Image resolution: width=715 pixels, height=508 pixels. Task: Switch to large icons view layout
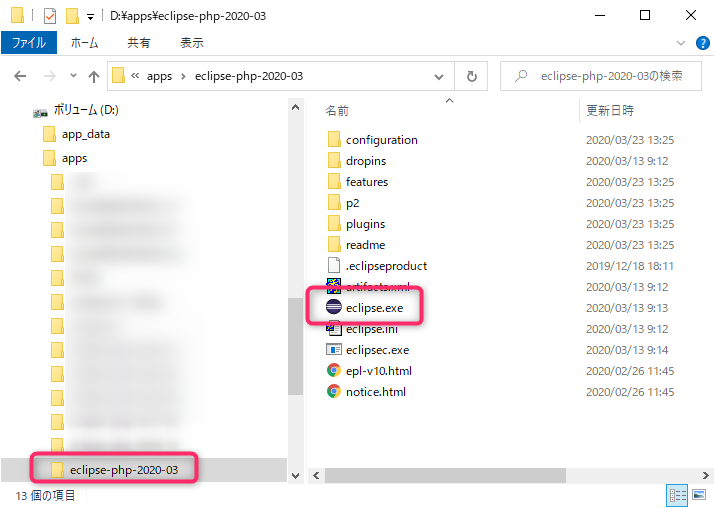[x=699, y=495]
